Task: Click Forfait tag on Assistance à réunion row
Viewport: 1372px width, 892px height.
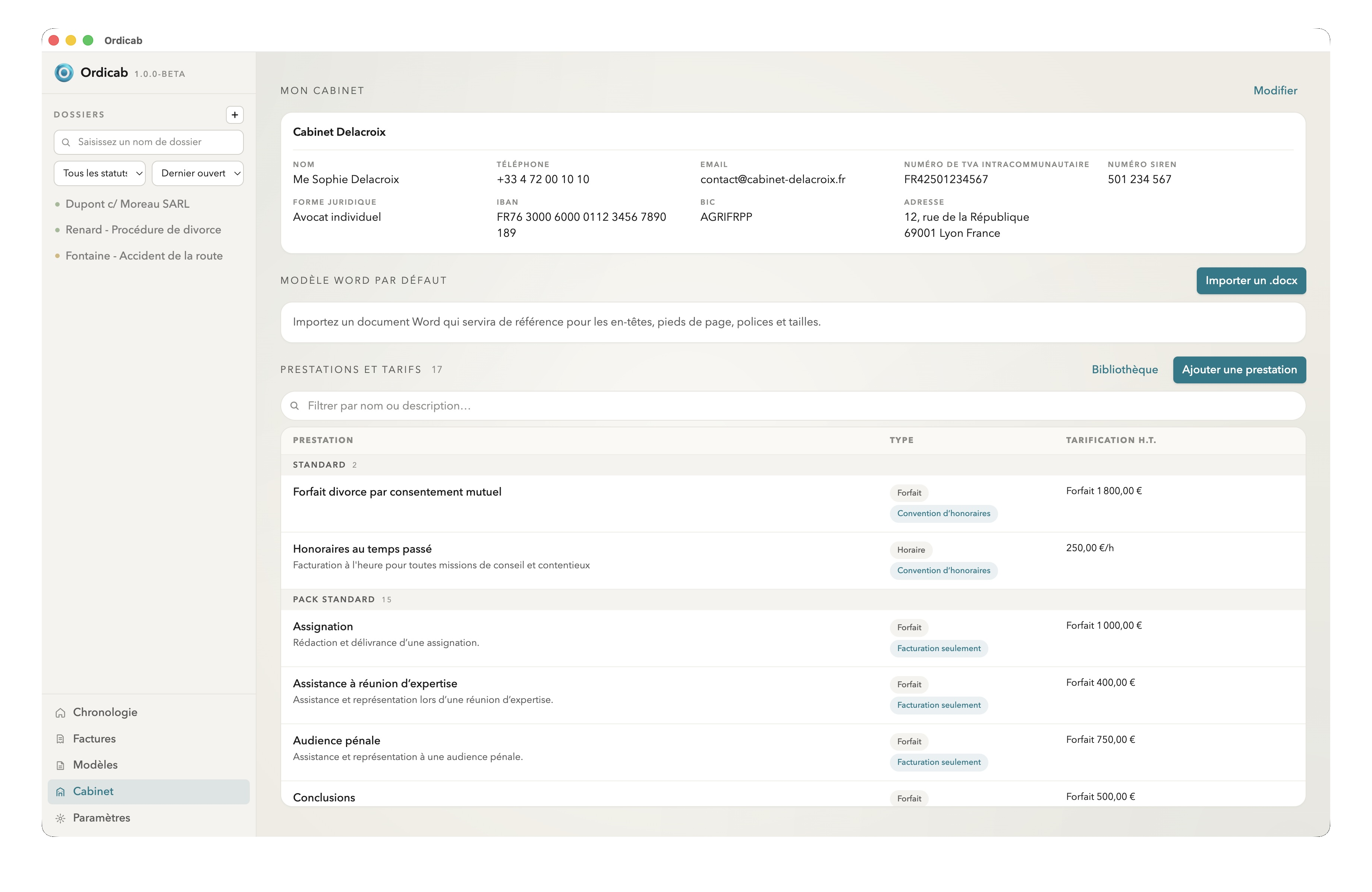Action: coord(909,684)
